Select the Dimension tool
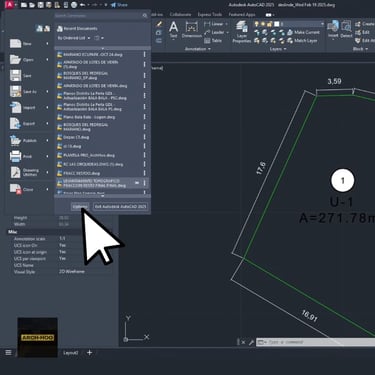The width and height of the screenshot is (375, 375). click(192, 29)
